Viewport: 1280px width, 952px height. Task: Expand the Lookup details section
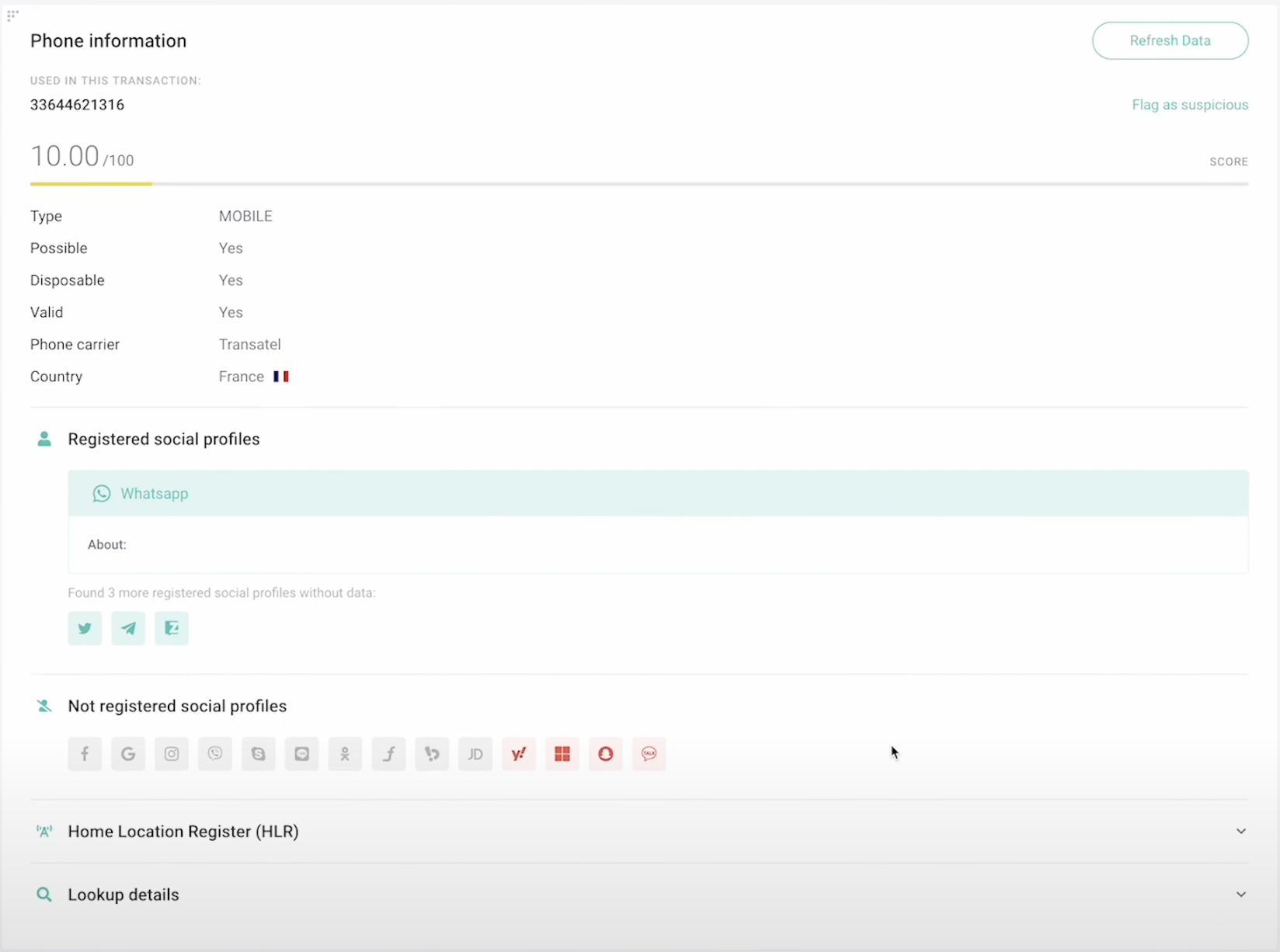pos(1240,895)
